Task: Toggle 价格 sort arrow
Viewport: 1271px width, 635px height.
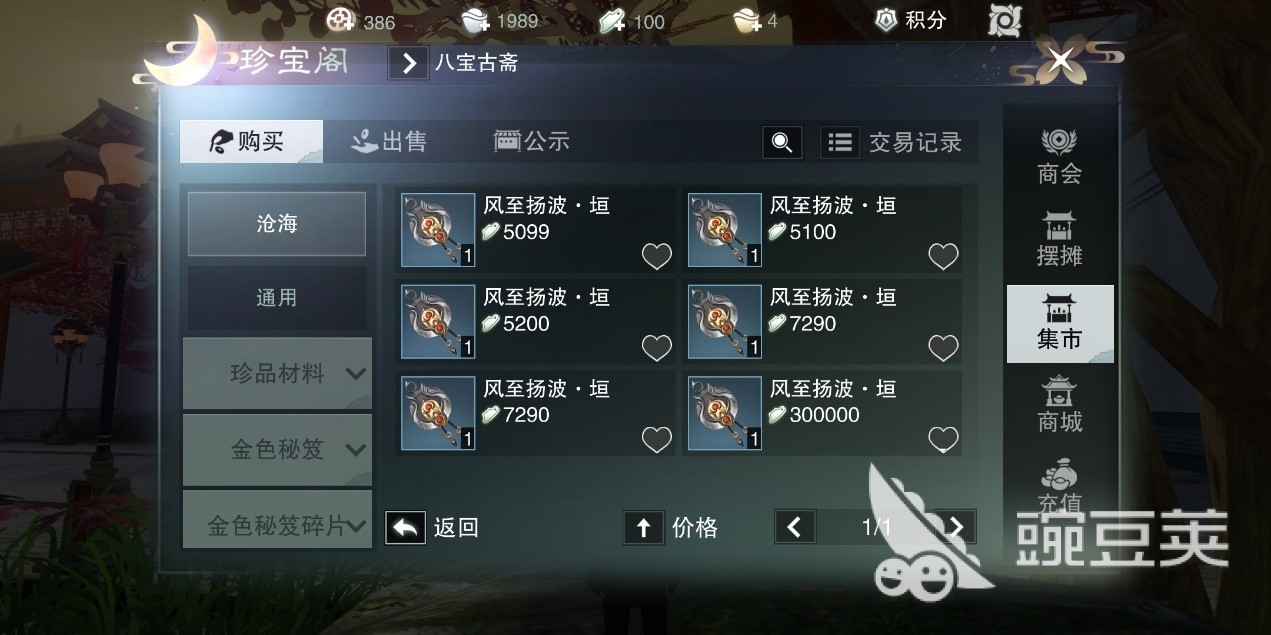Action: pyautogui.click(x=643, y=527)
